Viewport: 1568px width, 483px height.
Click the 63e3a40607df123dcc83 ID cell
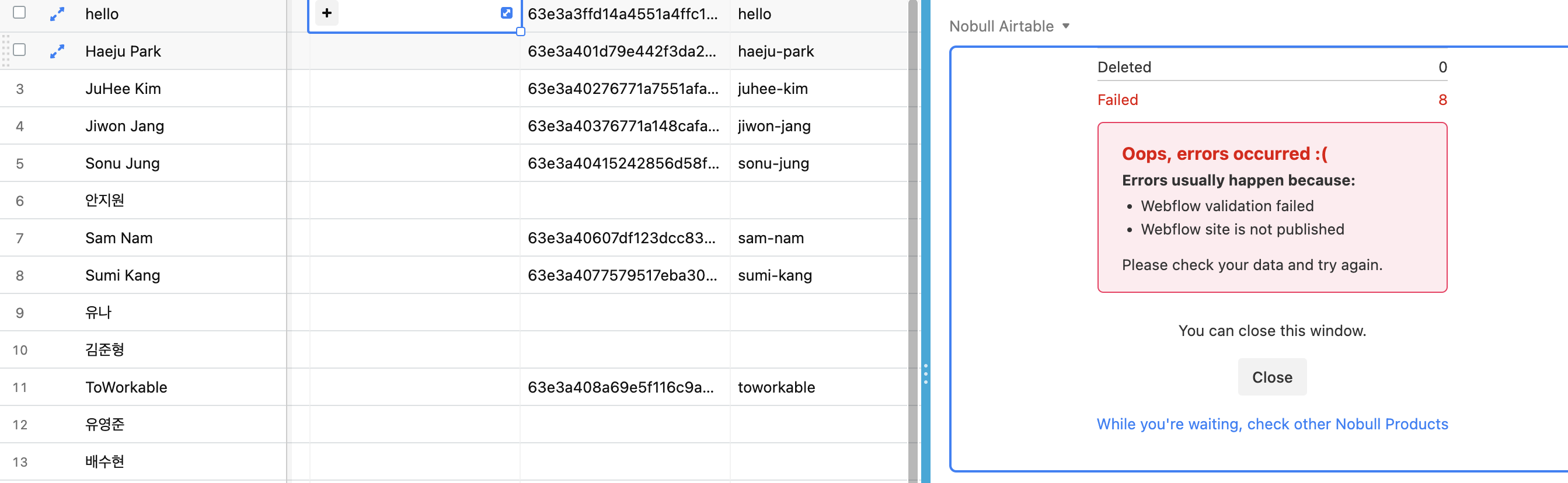(x=625, y=238)
